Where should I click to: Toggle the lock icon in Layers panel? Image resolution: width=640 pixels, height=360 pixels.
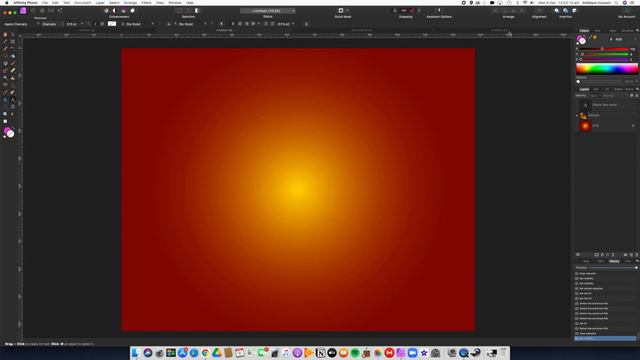pyautogui.click(x=637, y=96)
